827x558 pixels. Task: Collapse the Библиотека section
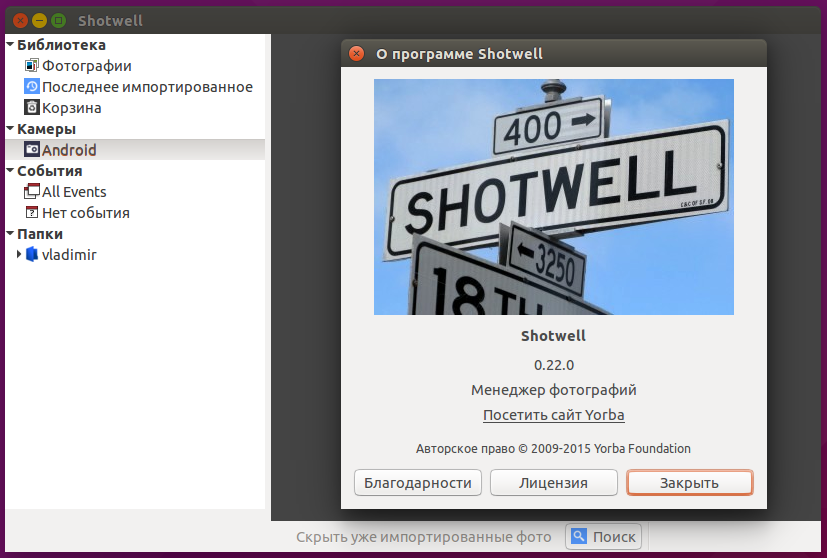10,45
